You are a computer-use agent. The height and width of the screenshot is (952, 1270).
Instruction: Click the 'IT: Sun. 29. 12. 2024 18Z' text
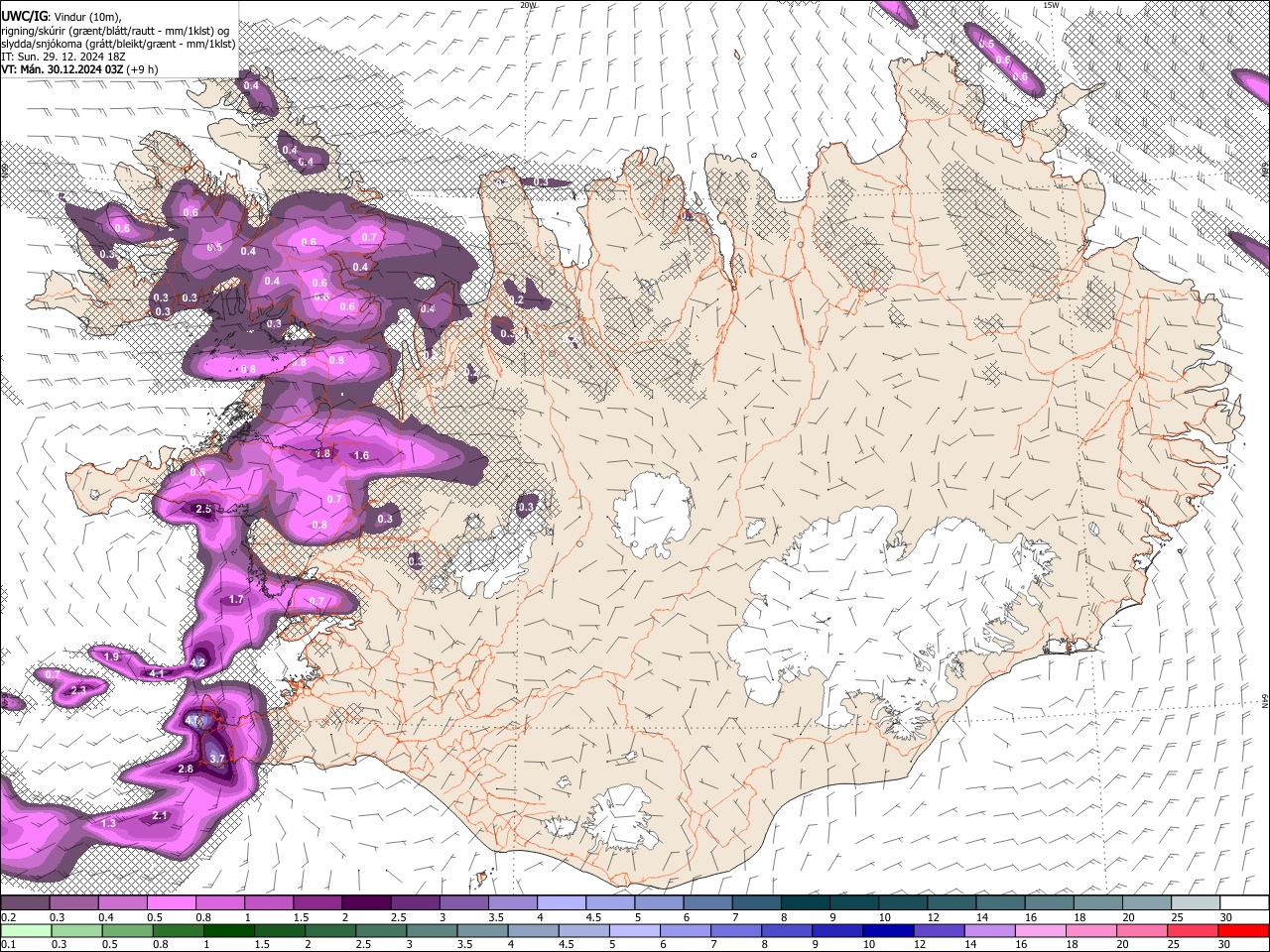63,57
